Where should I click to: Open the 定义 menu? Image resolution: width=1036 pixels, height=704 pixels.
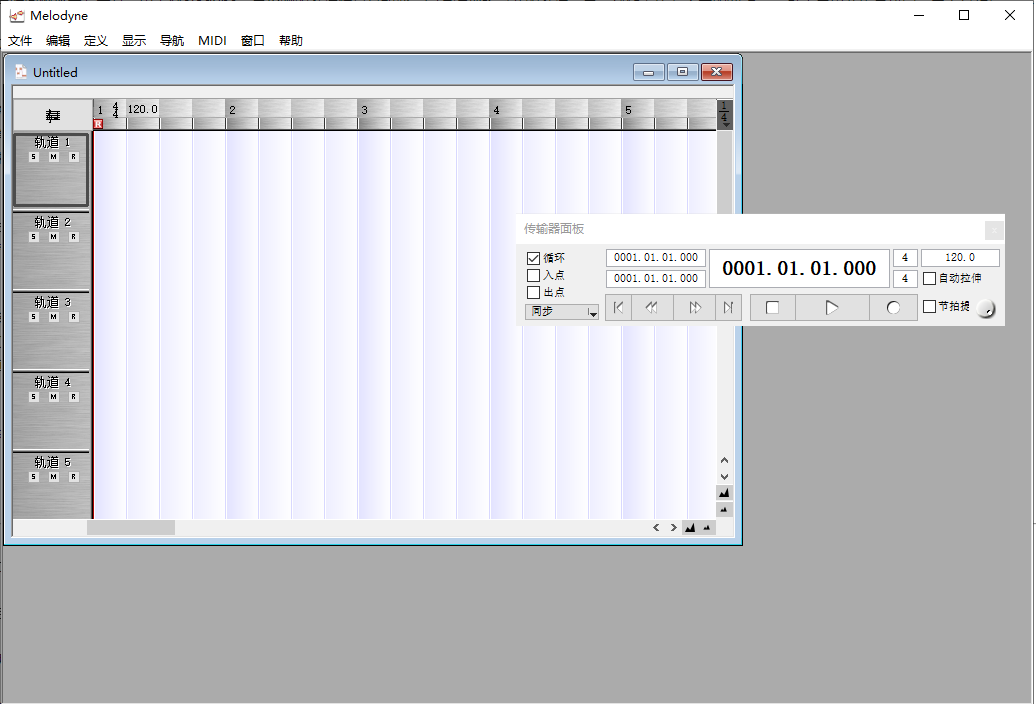[96, 41]
